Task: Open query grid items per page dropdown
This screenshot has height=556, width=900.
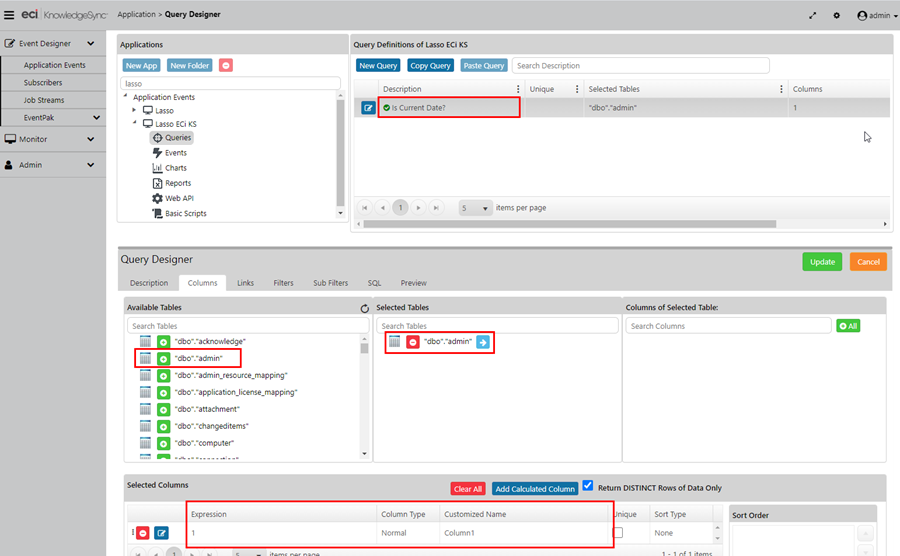Action: 475,208
